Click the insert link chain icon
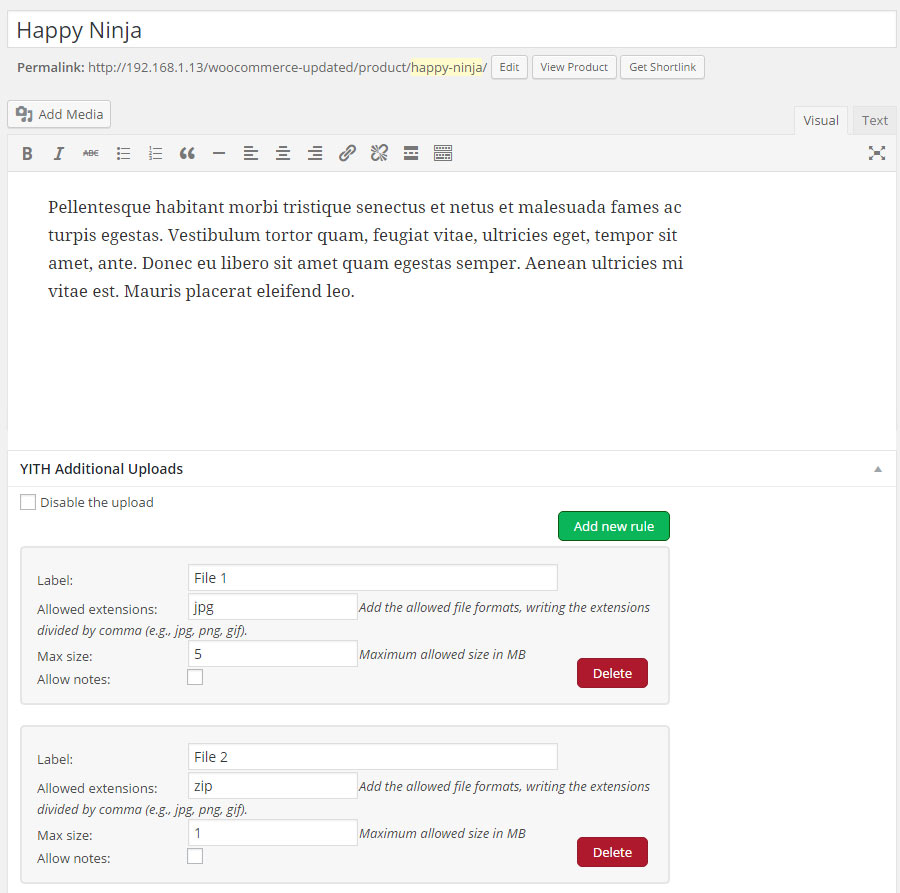Screen dimensions: 900x893 pos(347,153)
